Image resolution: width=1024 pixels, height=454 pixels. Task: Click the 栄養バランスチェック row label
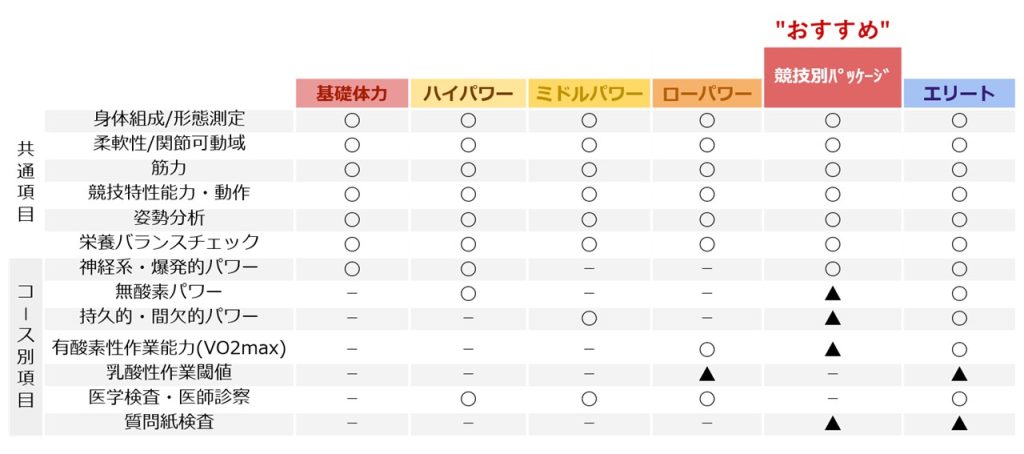point(168,242)
